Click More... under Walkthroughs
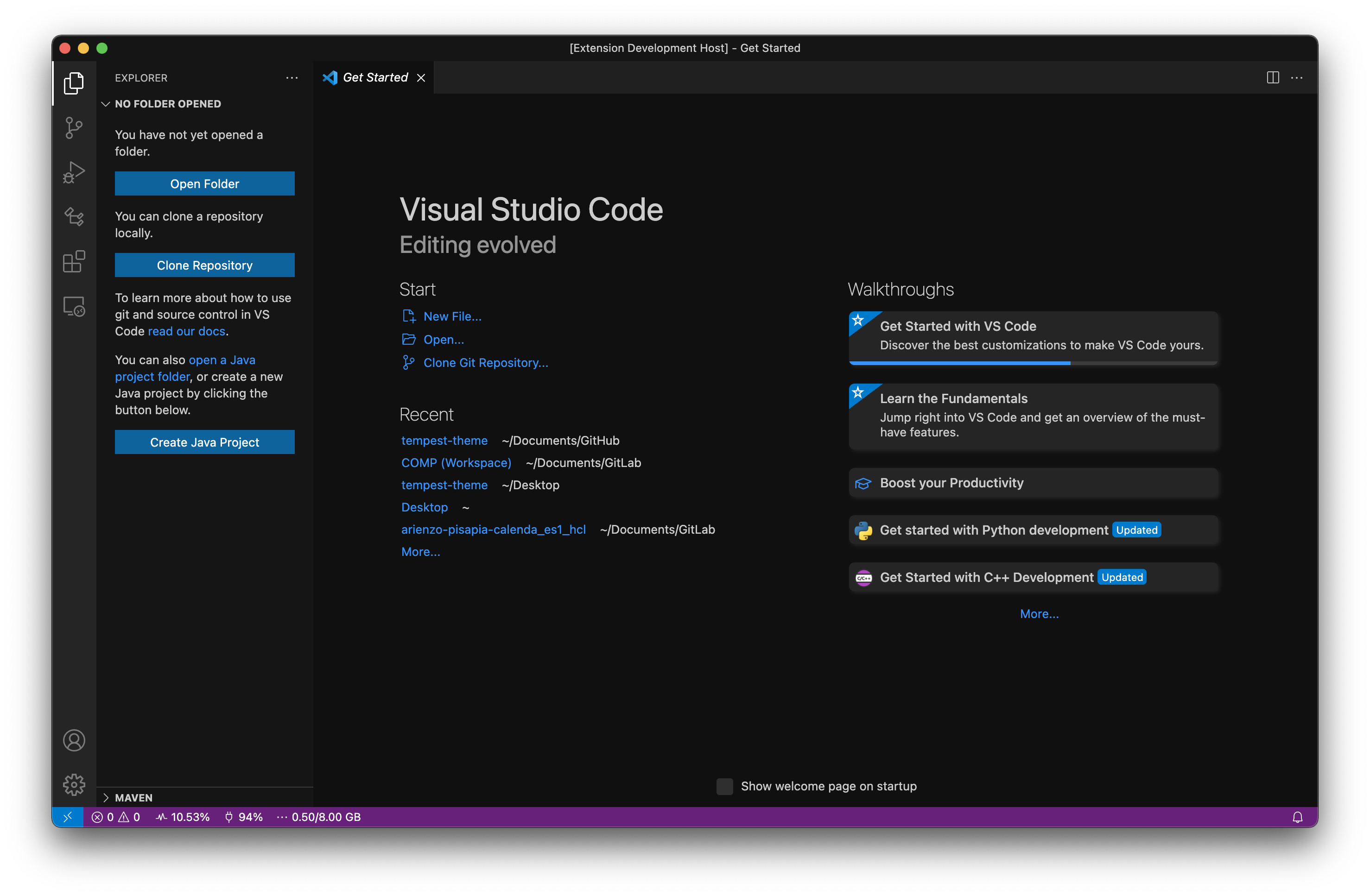The image size is (1370, 896). point(1039,613)
